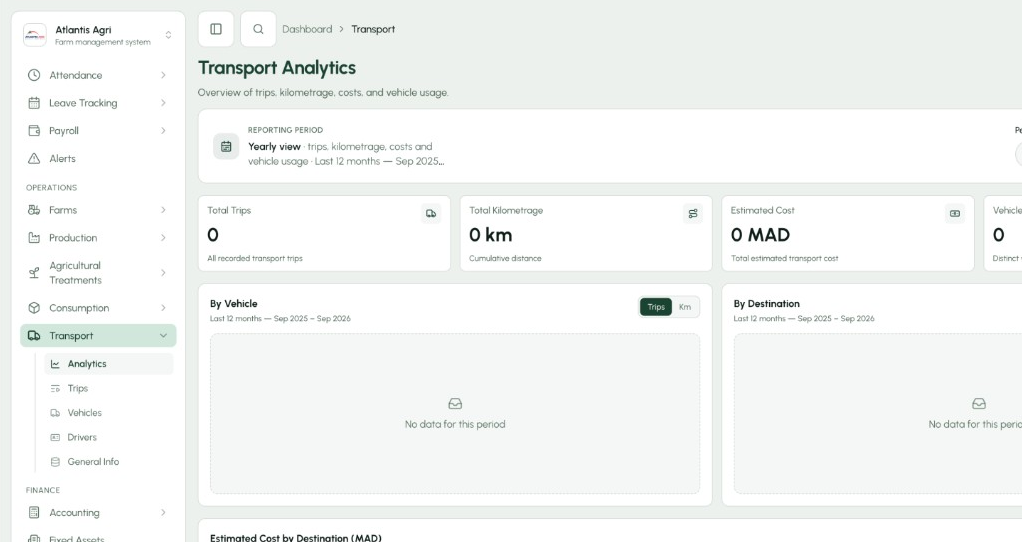
Task: Click the Production factory icon
Action: (34, 238)
